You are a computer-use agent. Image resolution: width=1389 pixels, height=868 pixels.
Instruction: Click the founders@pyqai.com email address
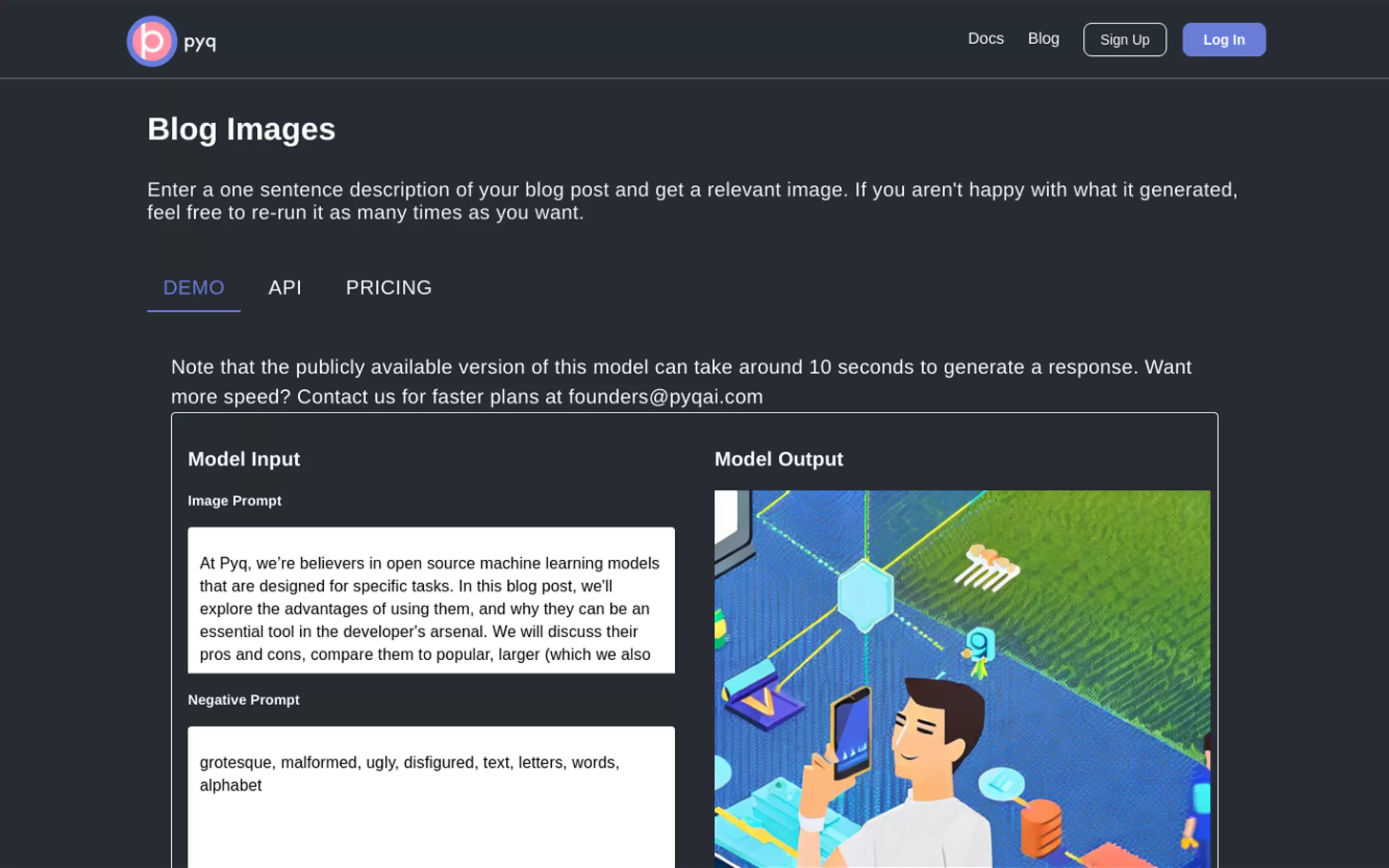tap(666, 397)
